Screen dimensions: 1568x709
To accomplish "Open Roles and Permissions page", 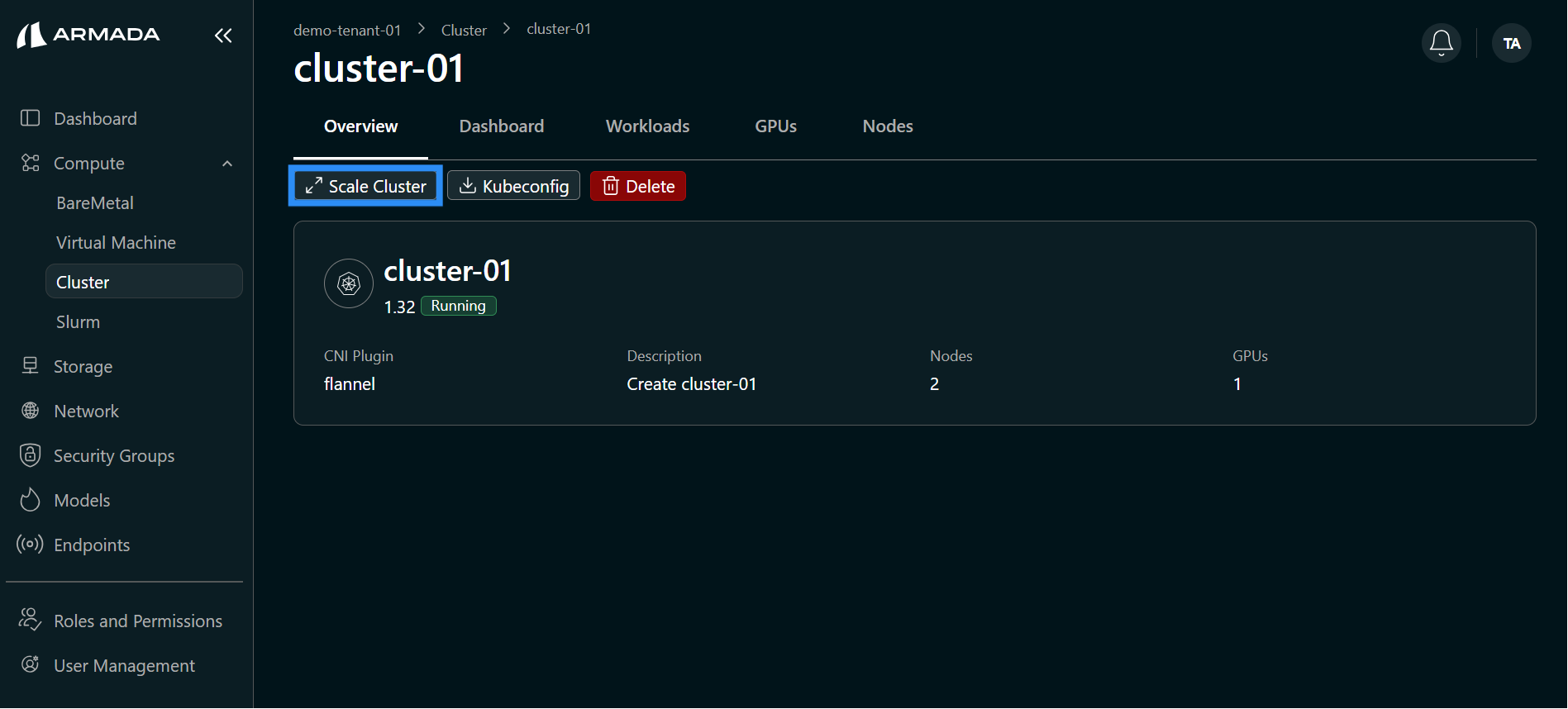I will [x=137, y=621].
